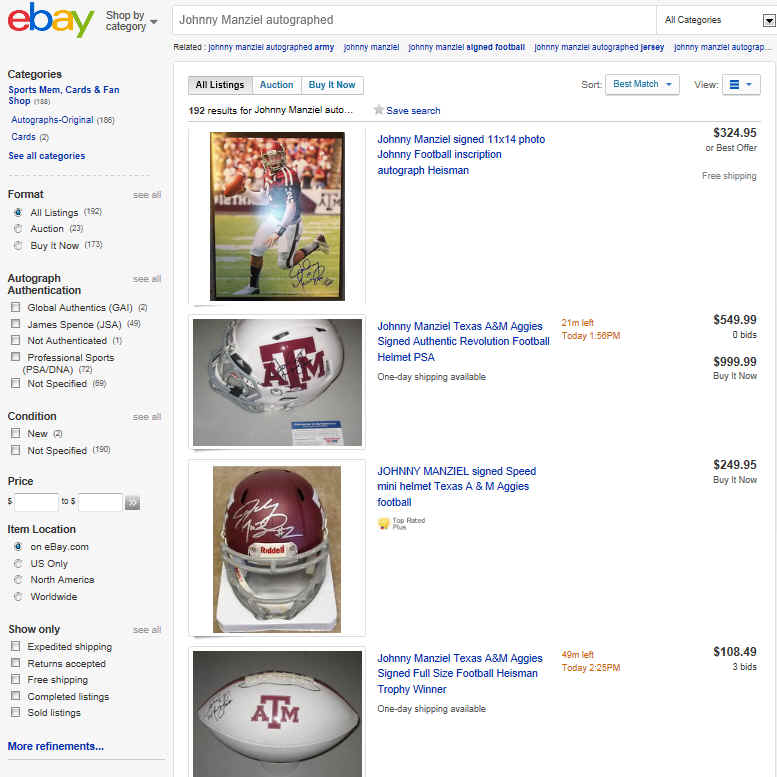Switch to the Buy It Now tab
The image size is (777, 777).
click(332, 85)
